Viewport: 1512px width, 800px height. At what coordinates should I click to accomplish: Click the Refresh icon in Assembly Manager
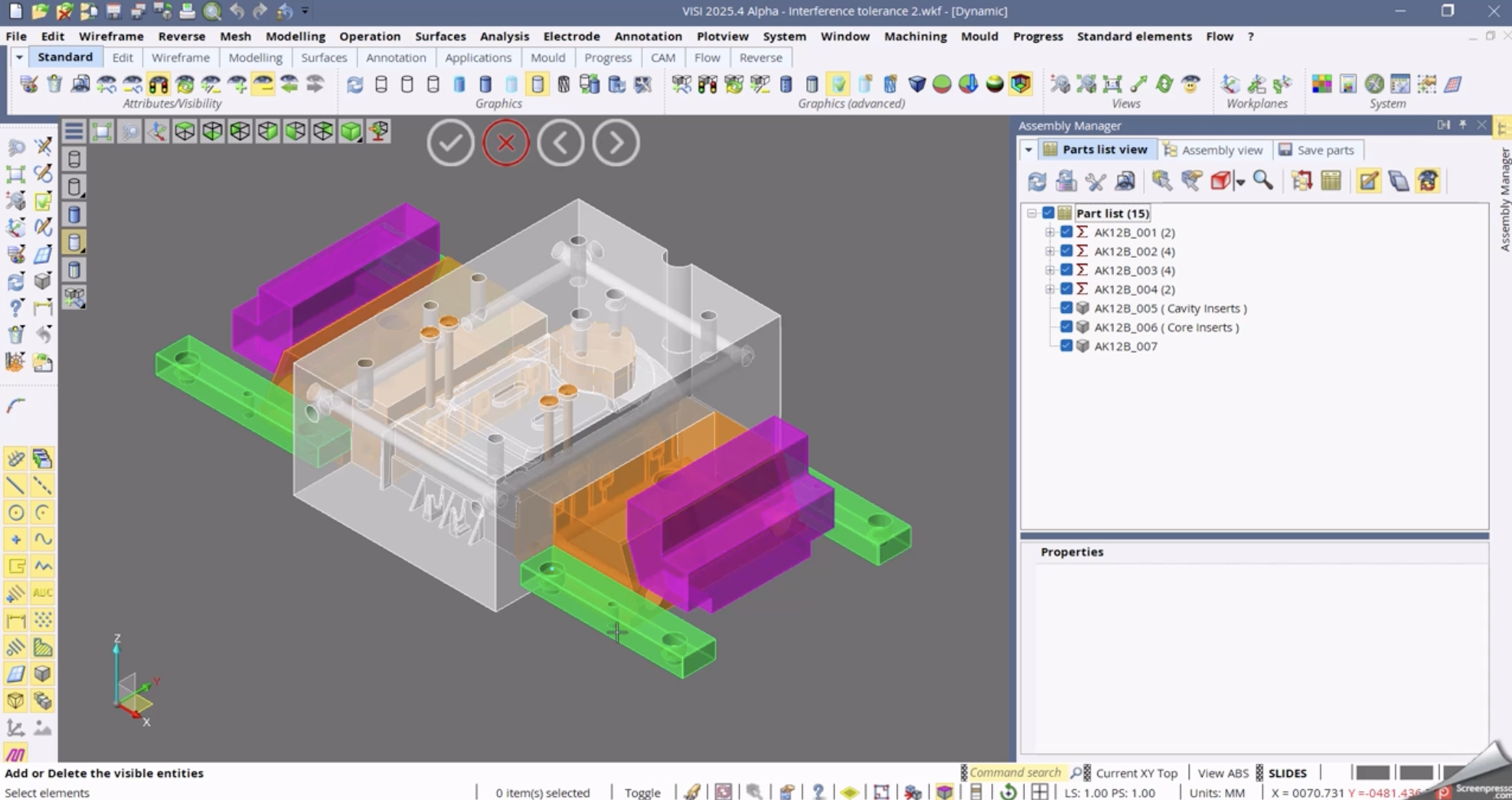click(x=1037, y=181)
